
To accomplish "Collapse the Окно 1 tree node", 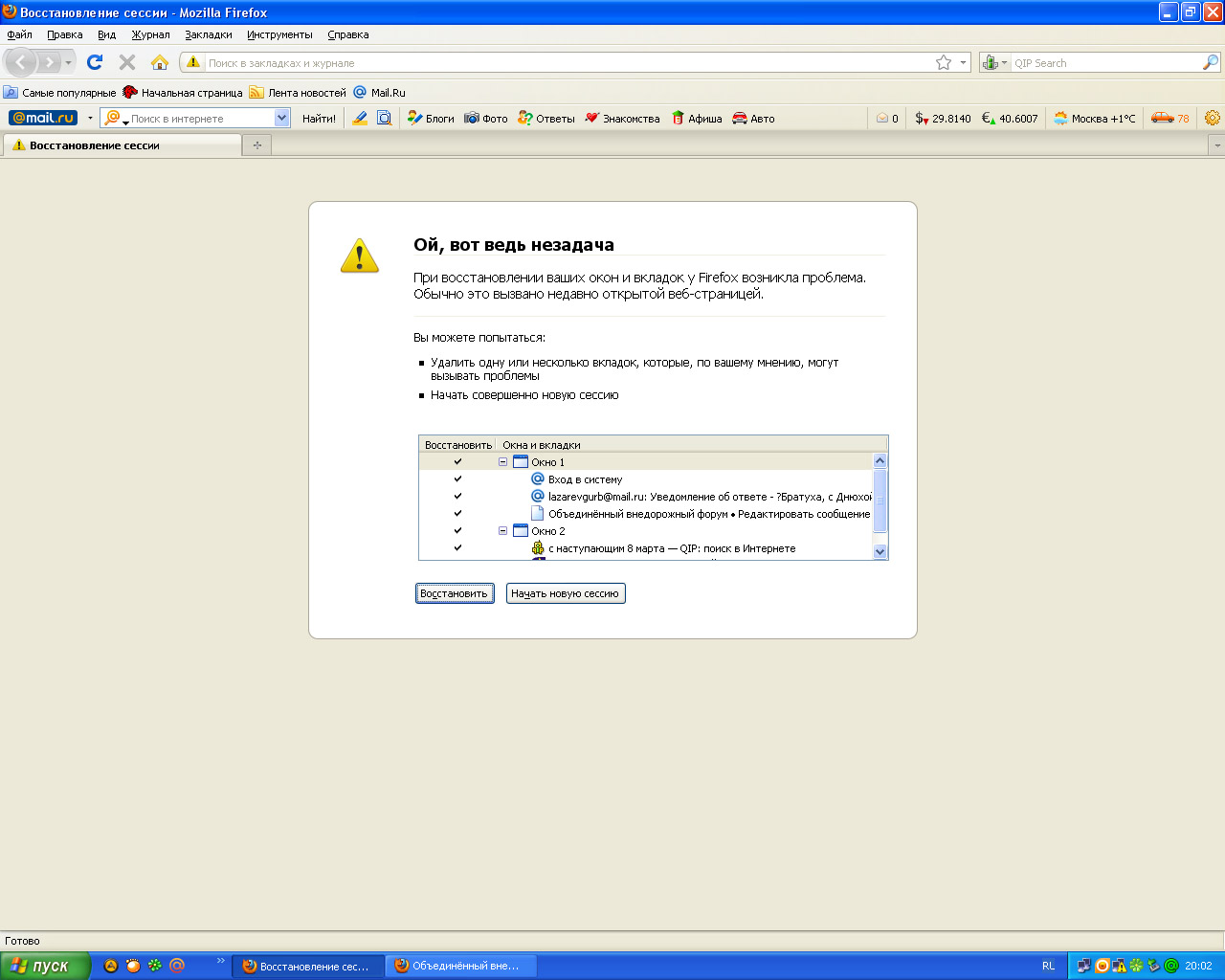I will [503, 462].
